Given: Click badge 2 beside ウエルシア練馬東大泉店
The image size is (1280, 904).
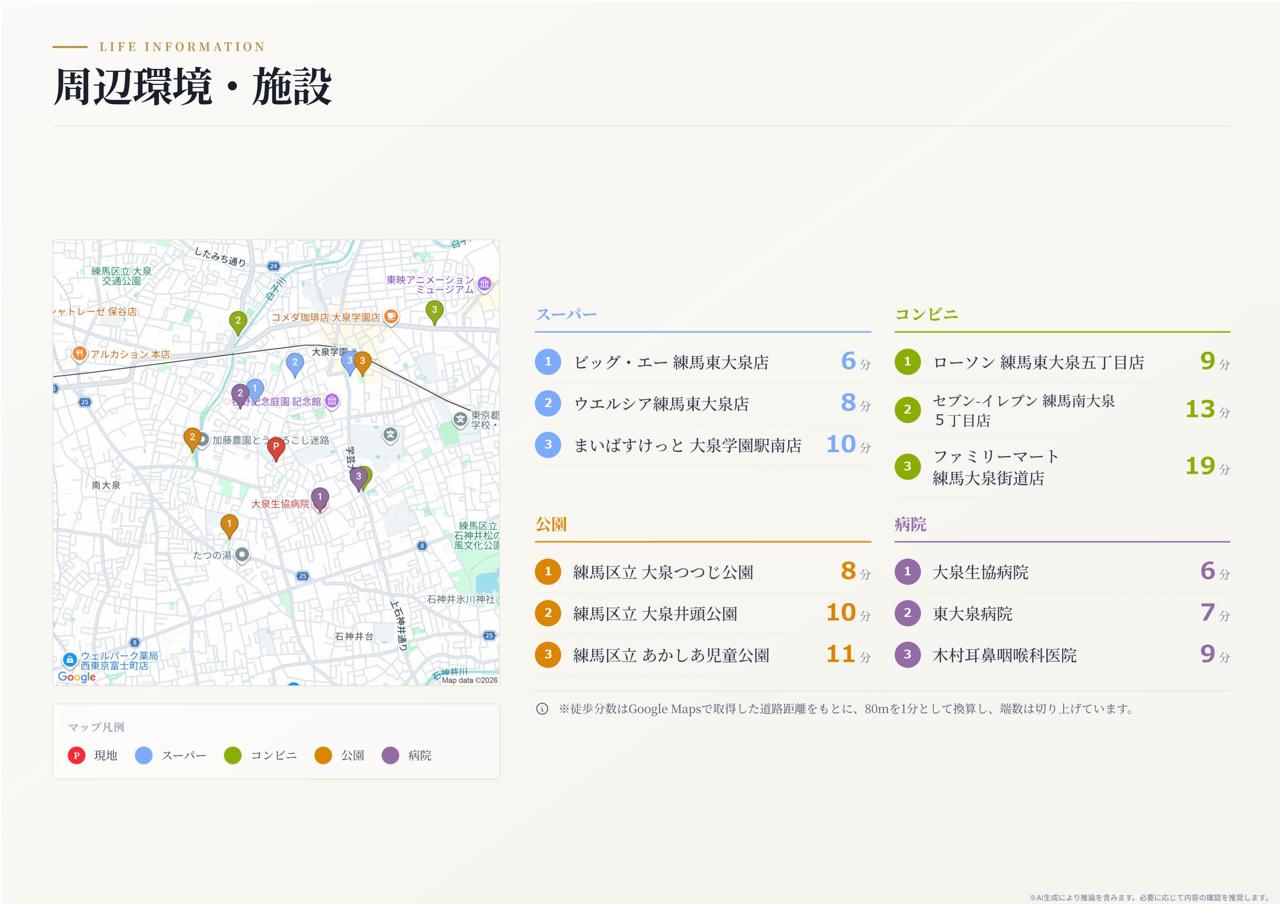Looking at the screenshot, I should point(548,404).
